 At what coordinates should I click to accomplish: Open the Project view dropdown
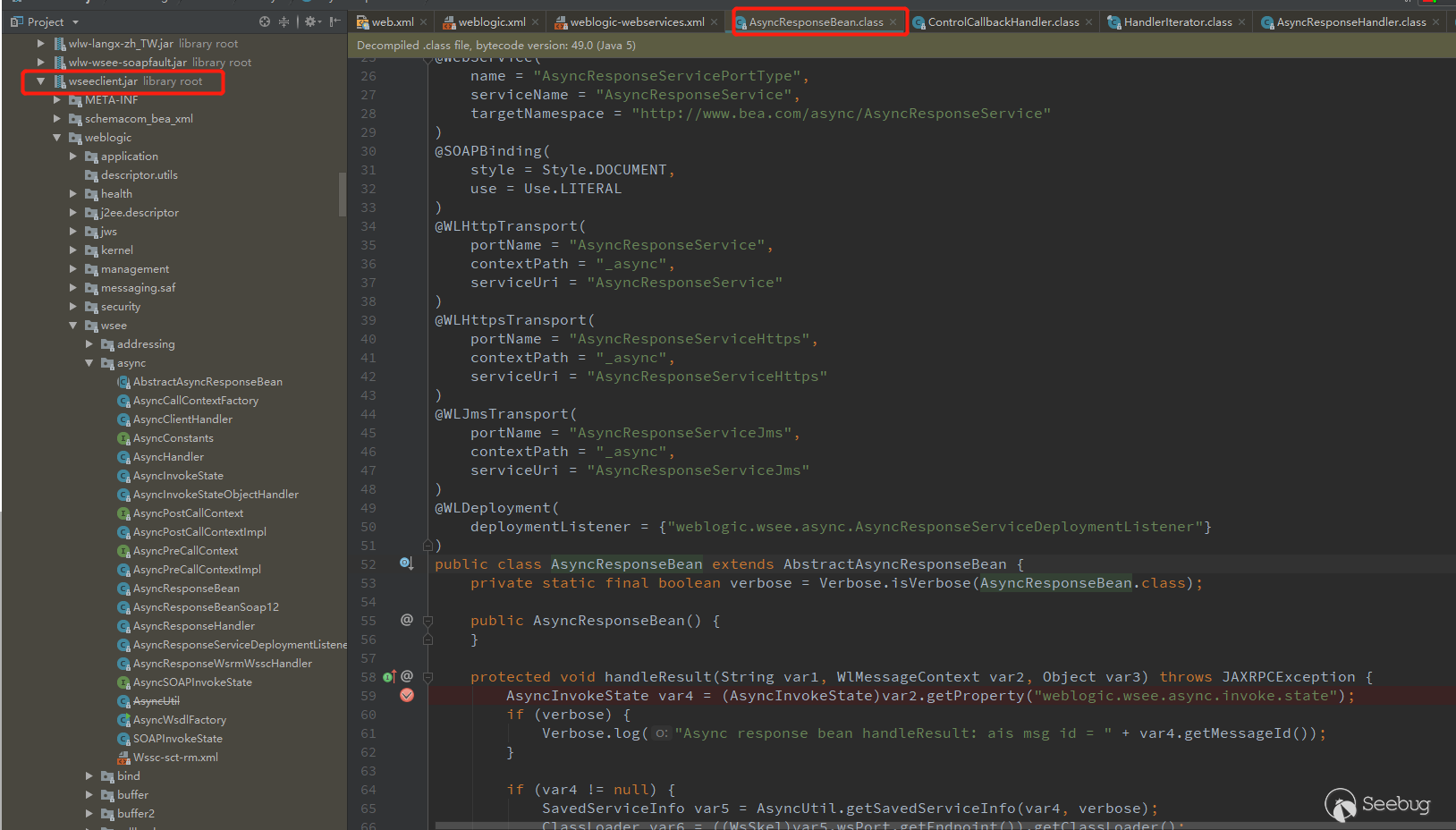pyautogui.click(x=75, y=22)
